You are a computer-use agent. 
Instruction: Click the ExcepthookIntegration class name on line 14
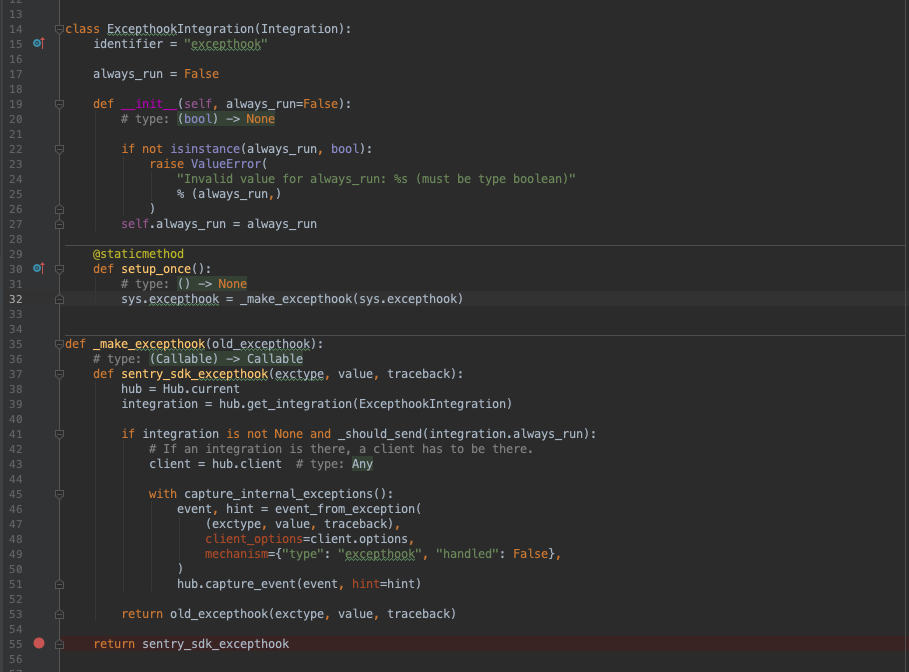coord(181,29)
